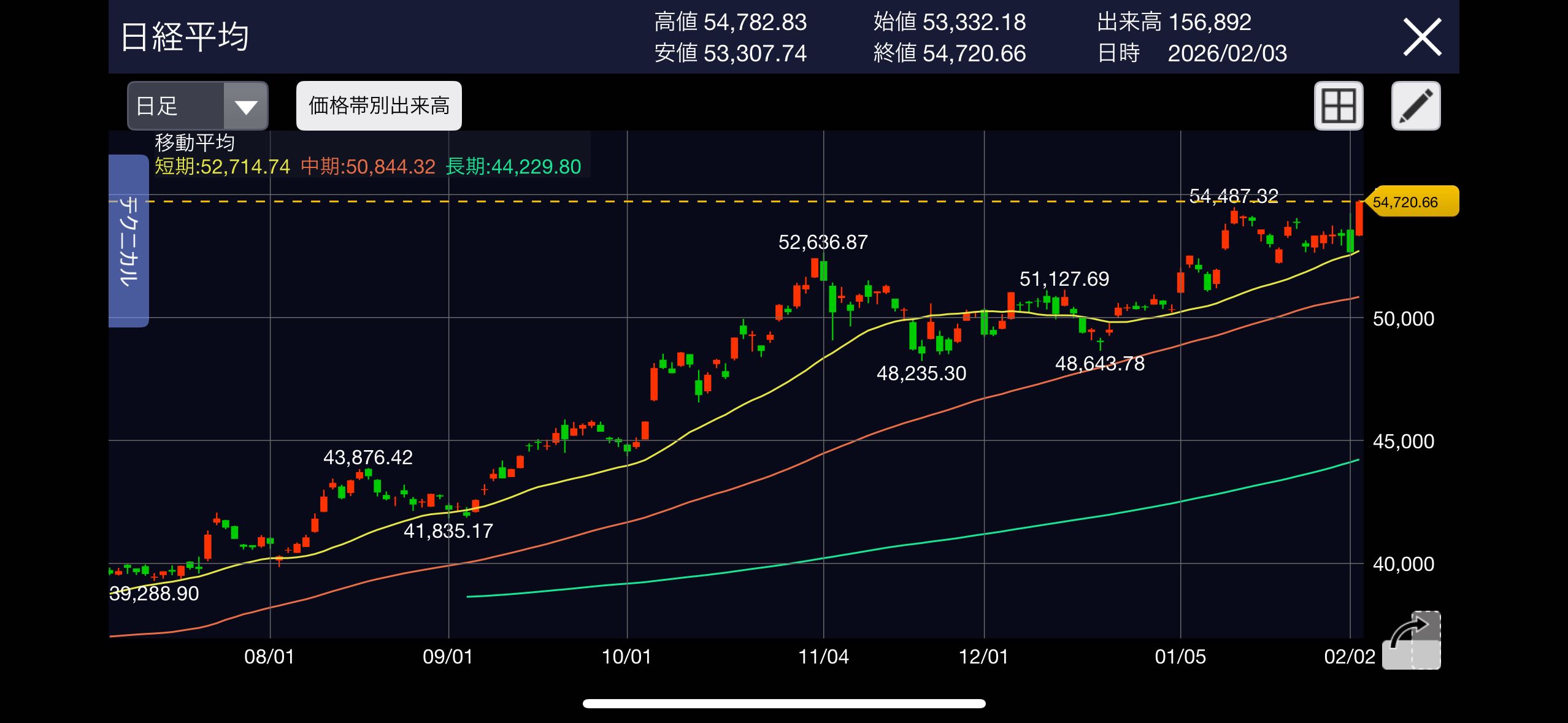Select the 中期 moving average value

coord(368,166)
